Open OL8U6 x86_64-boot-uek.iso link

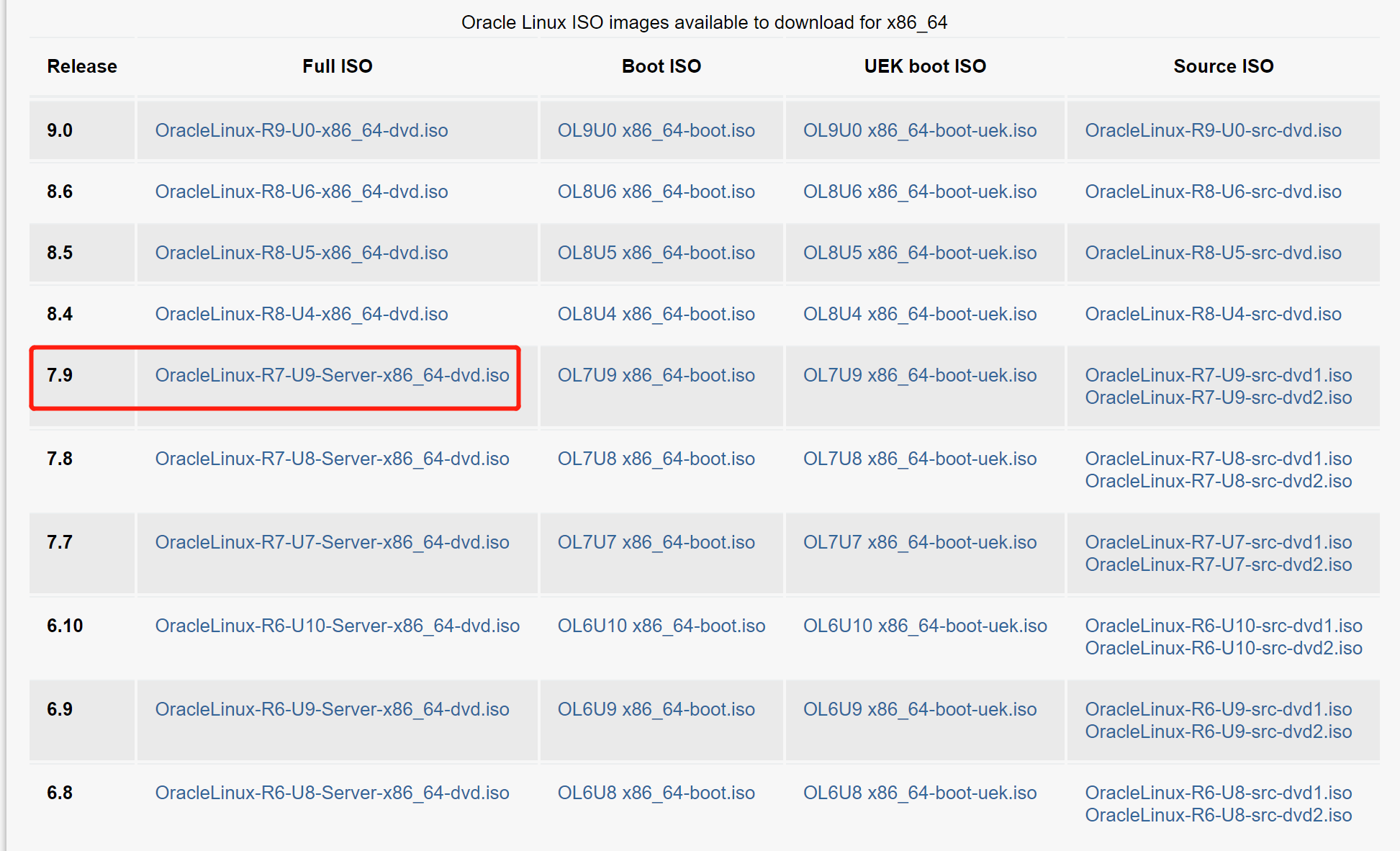pyautogui.click(x=919, y=192)
